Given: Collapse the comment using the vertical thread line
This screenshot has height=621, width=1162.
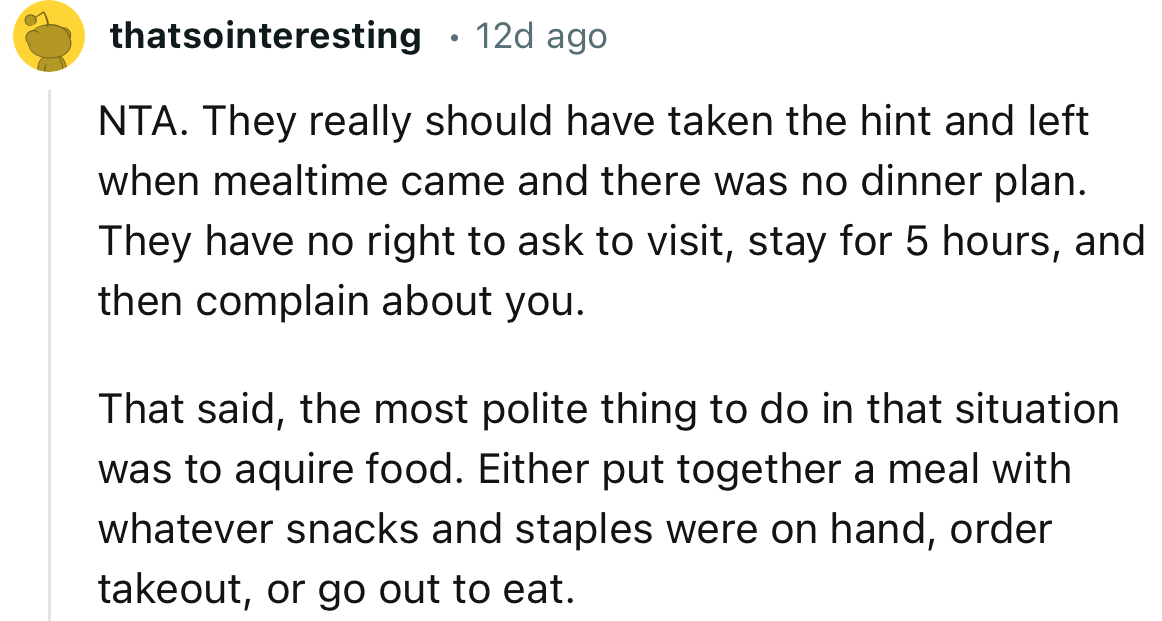Looking at the screenshot, I should coord(51,350).
